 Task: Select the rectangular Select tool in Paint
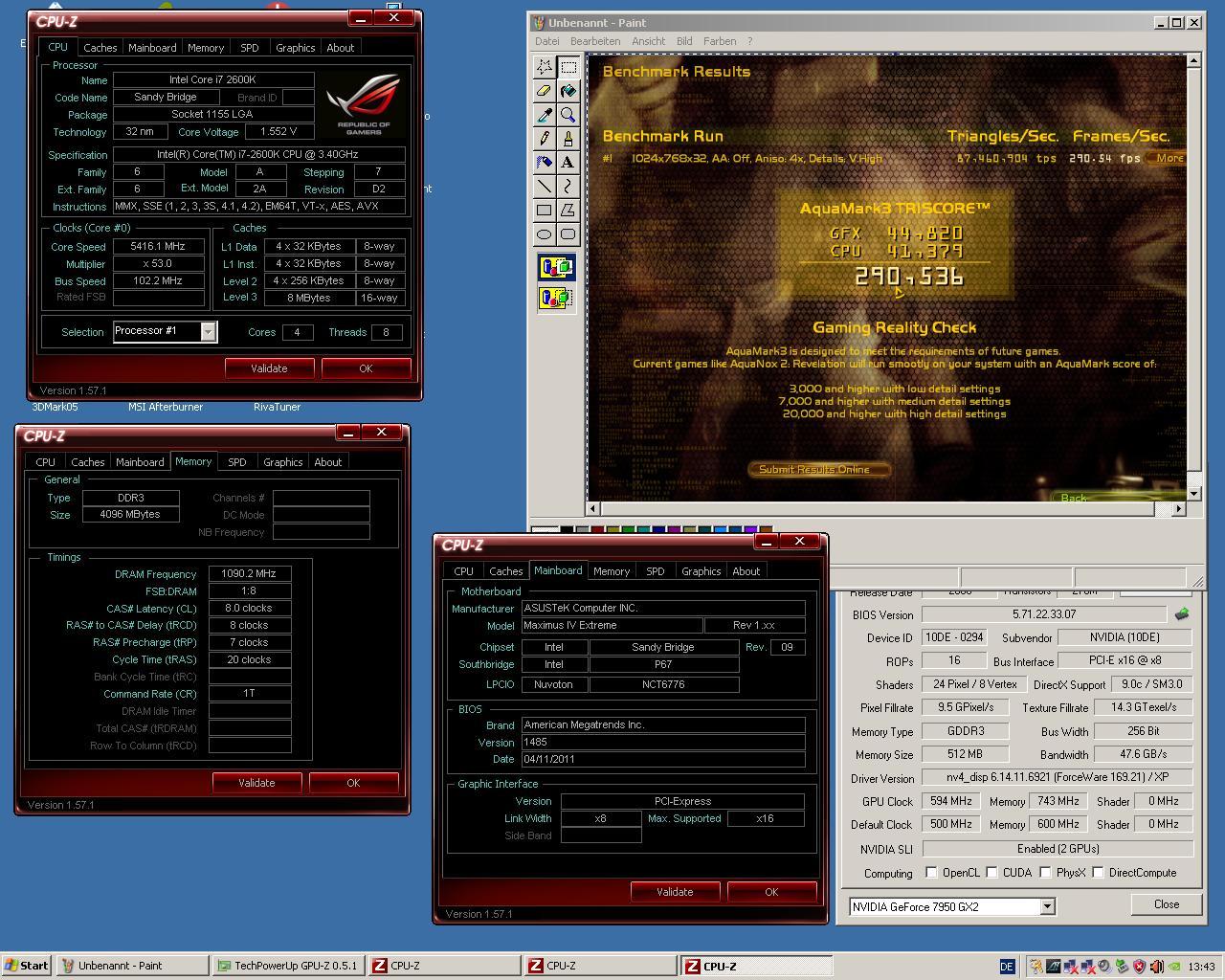pos(568,67)
